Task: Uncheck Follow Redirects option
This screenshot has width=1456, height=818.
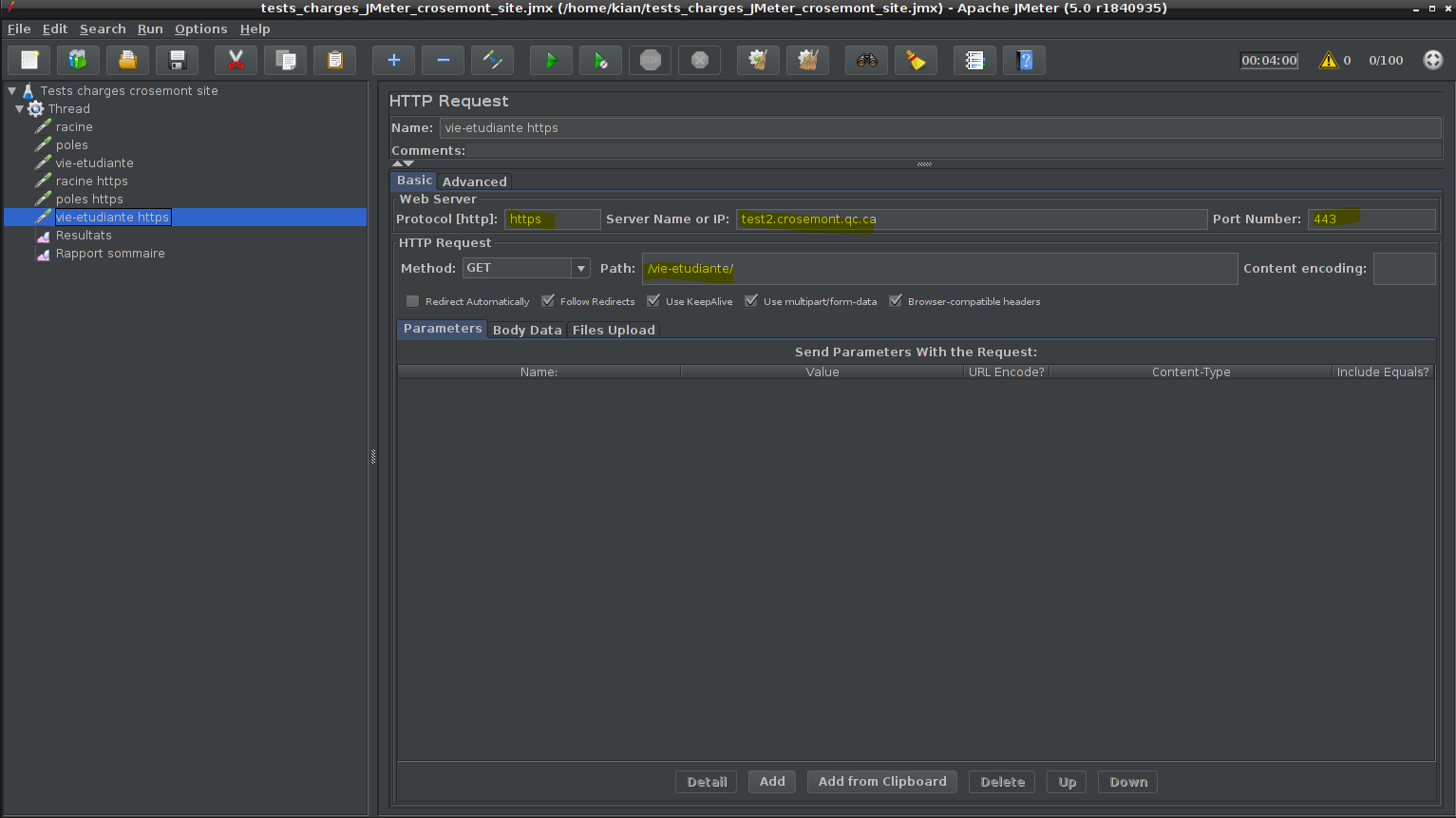Action: point(548,301)
